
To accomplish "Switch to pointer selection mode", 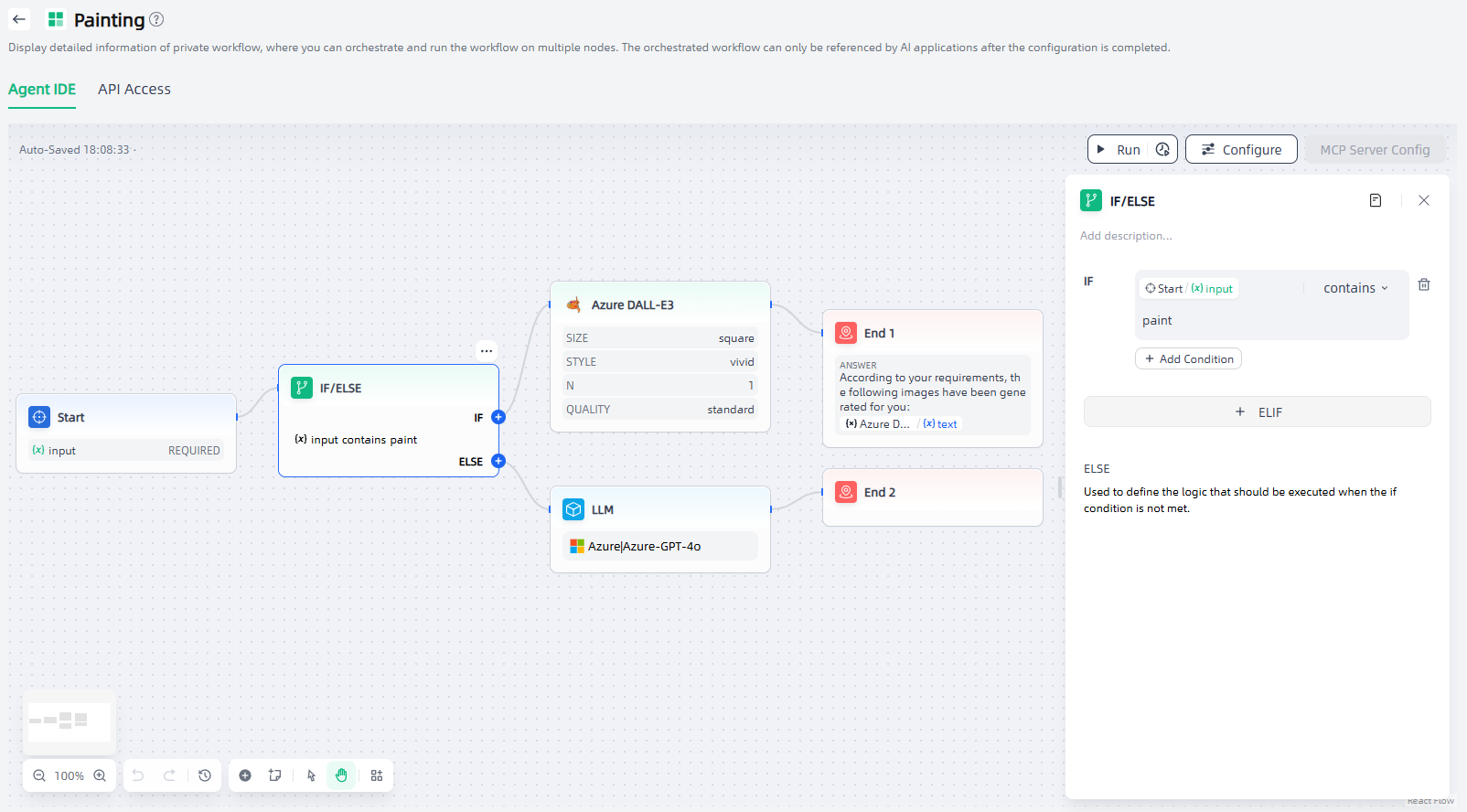I will (x=311, y=775).
